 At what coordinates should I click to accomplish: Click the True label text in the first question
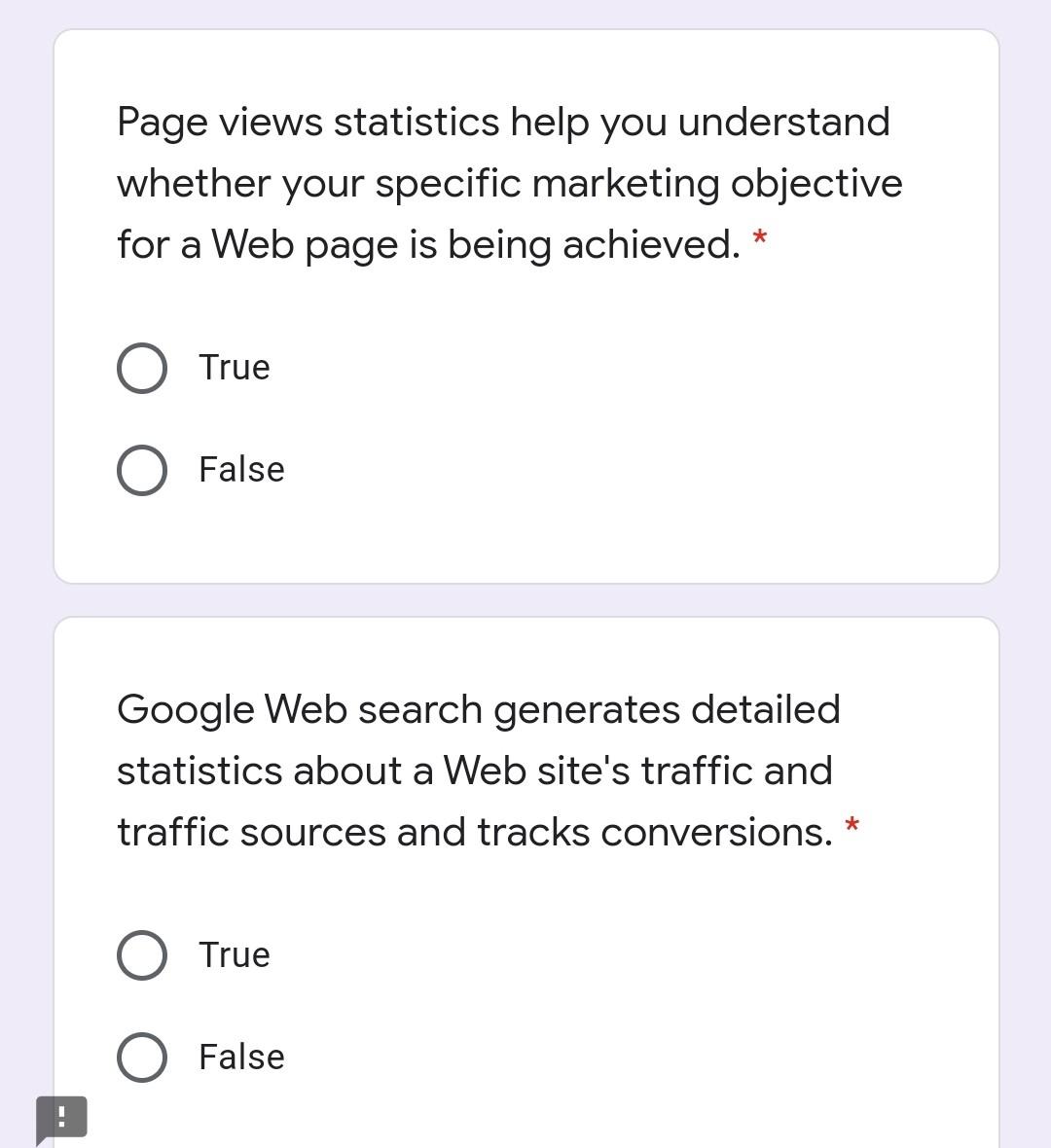click(234, 368)
